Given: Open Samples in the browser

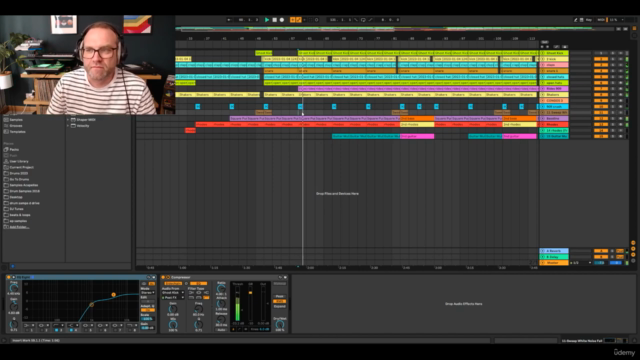Looking at the screenshot, I should point(16,120).
